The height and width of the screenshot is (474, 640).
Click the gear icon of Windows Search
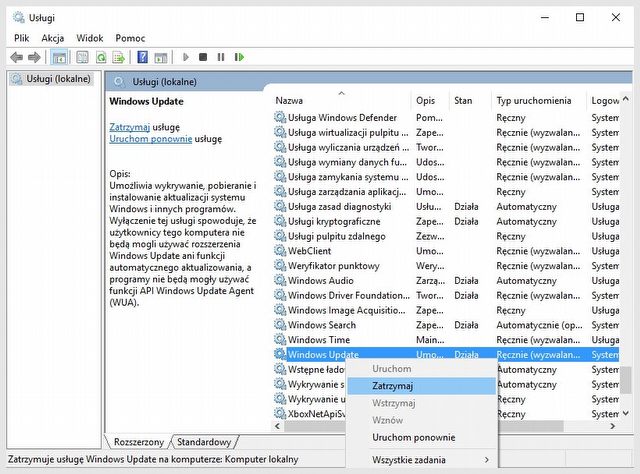(x=280, y=325)
